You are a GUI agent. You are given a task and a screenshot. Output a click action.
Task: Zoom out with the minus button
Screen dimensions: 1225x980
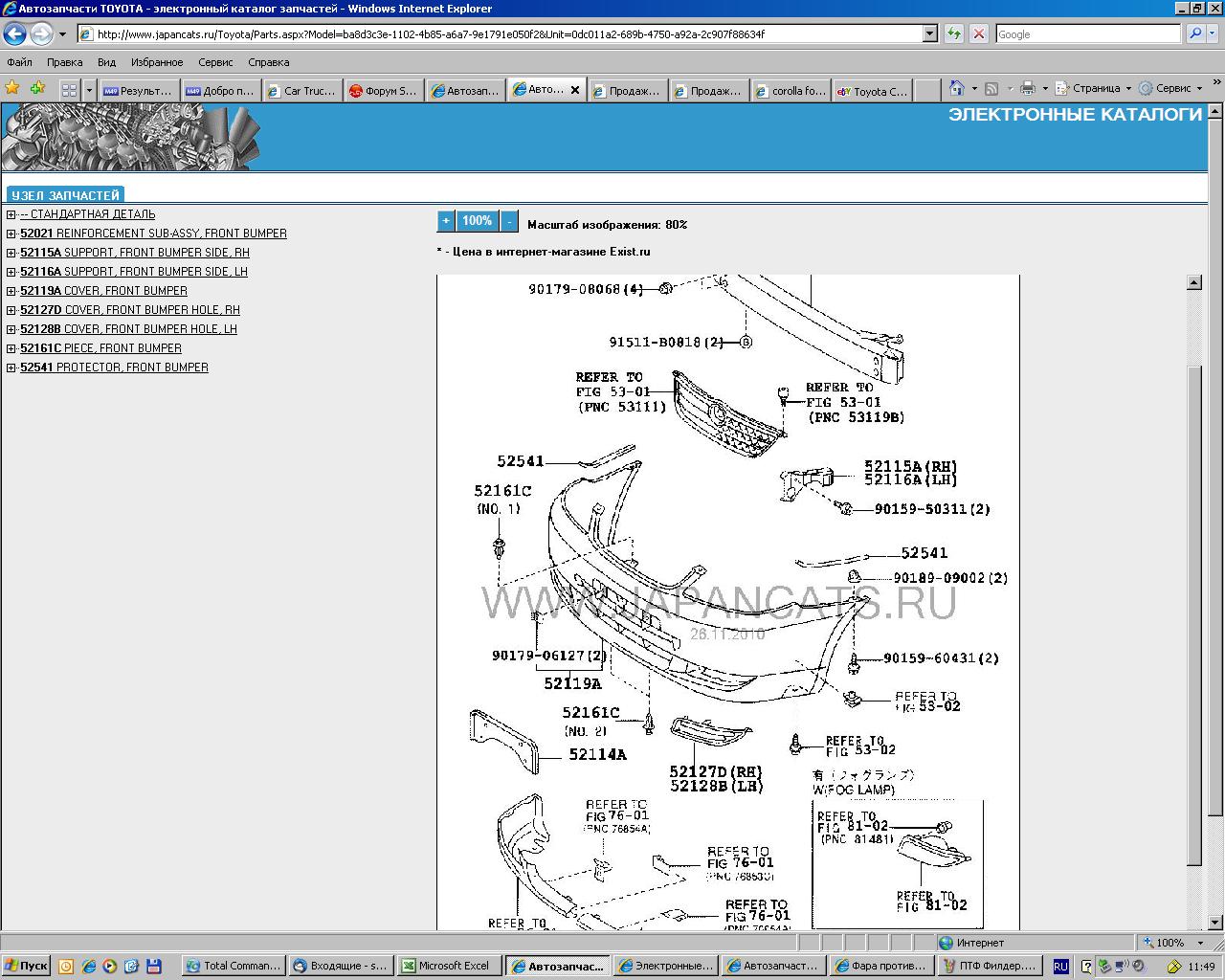[509, 221]
